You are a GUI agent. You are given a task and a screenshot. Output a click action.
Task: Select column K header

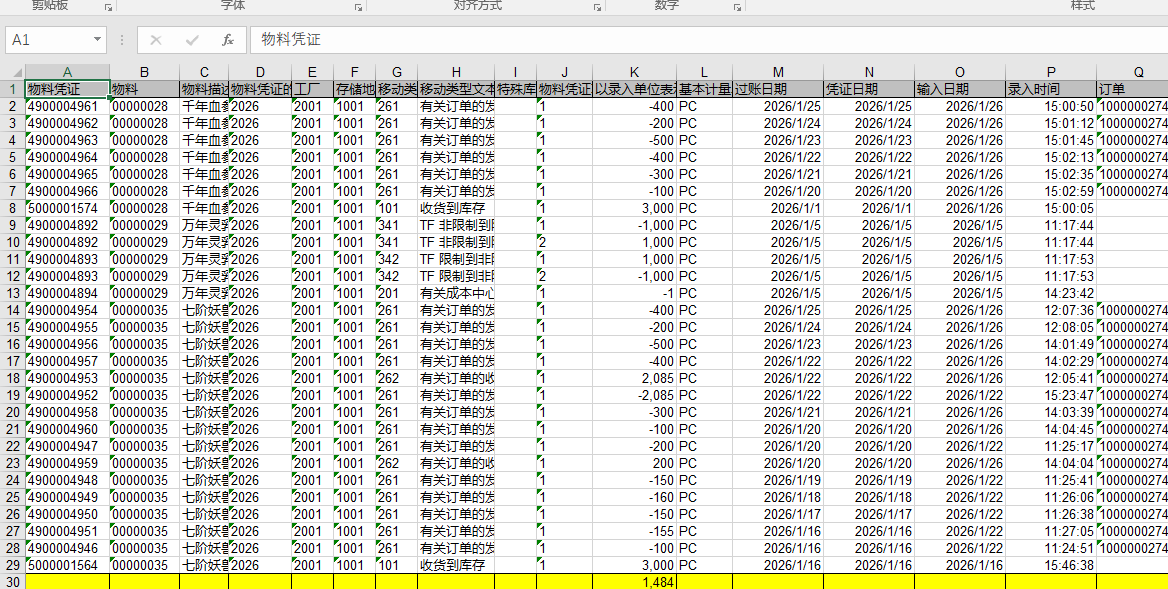[634, 72]
